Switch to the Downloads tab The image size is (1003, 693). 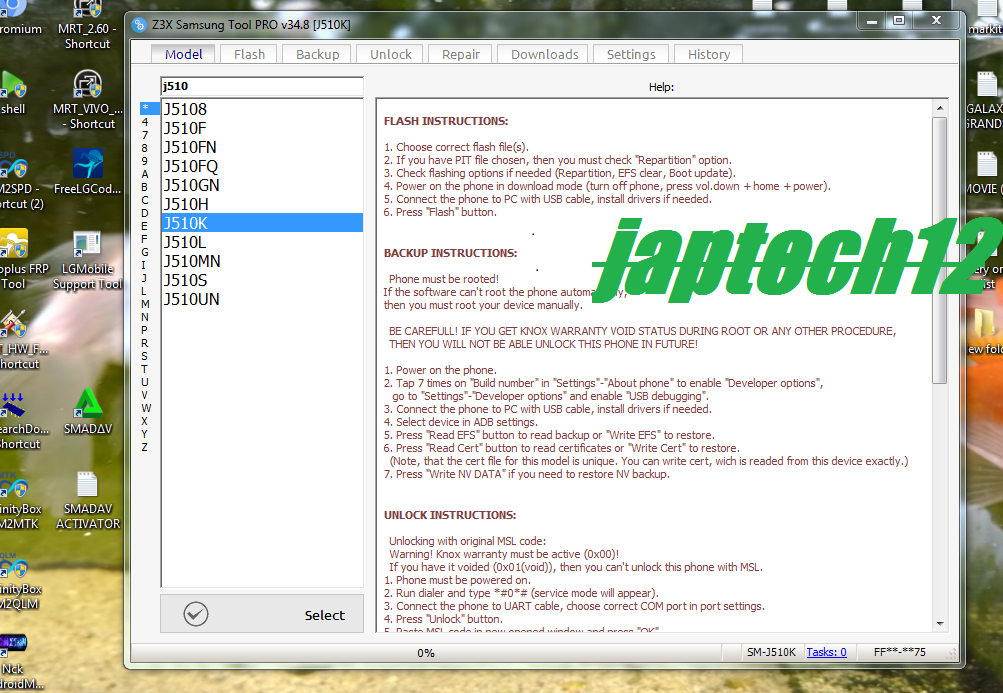(544, 54)
